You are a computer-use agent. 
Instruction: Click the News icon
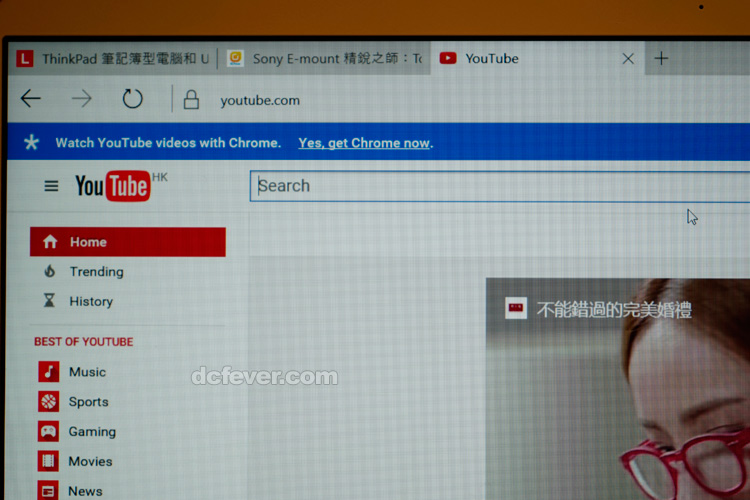click(48, 490)
